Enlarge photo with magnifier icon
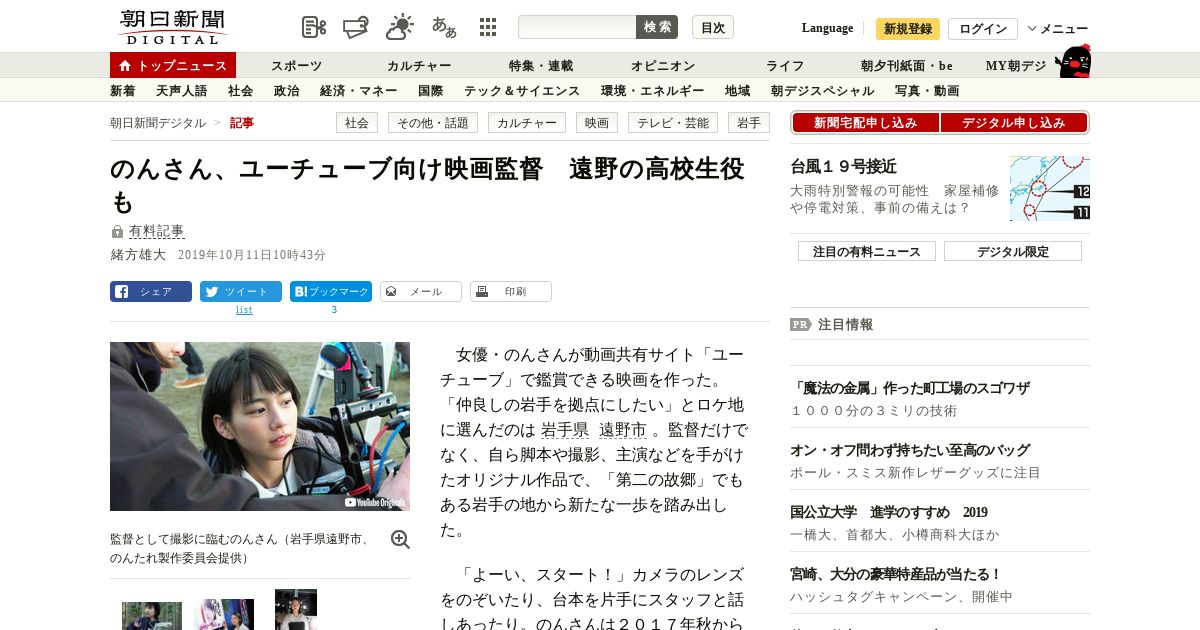Viewport: 1200px width, 630px height. click(x=400, y=539)
